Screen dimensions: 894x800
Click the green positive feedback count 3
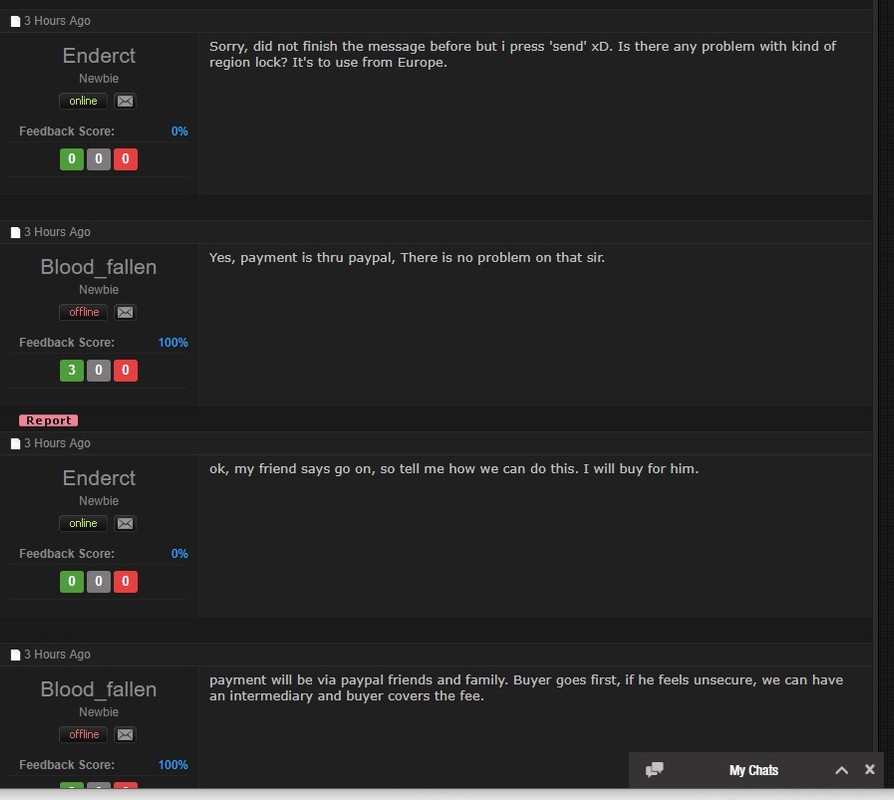(72, 370)
